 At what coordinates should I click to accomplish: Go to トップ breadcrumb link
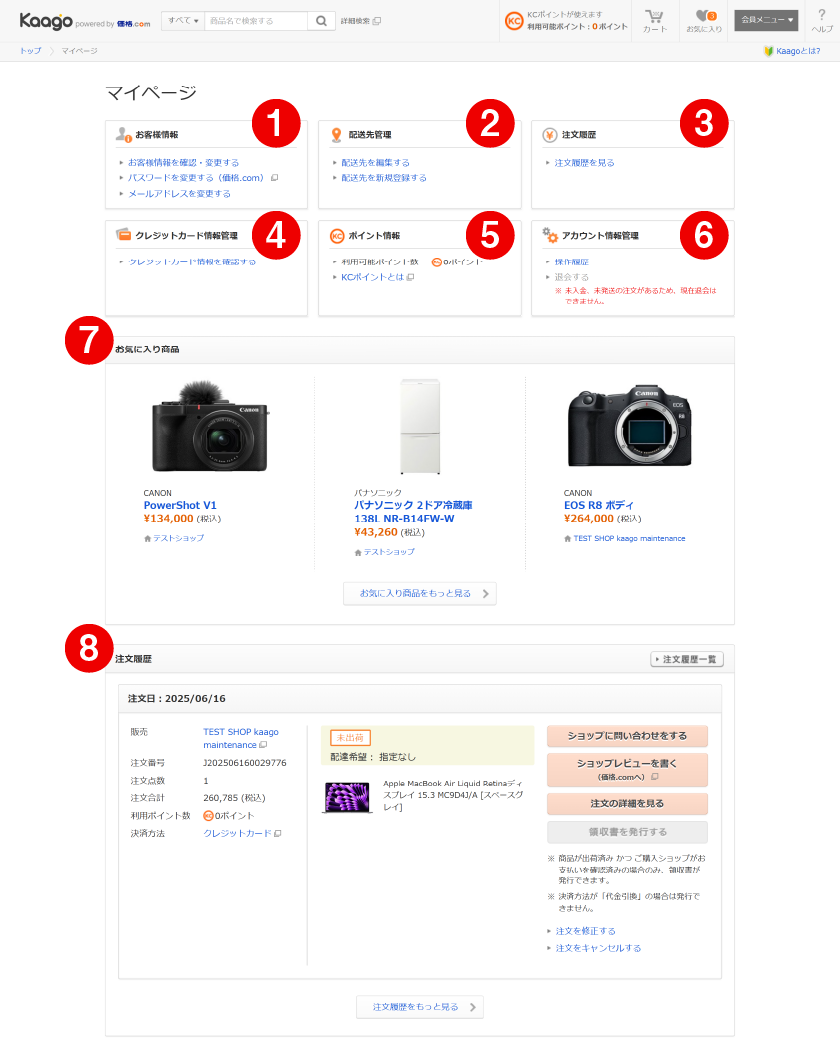pos(30,51)
